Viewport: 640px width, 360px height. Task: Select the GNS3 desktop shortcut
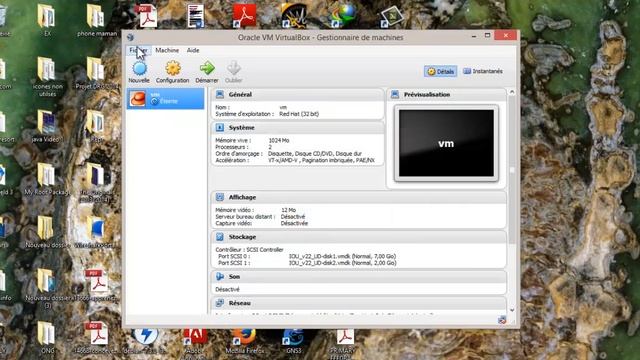pos(293,341)
